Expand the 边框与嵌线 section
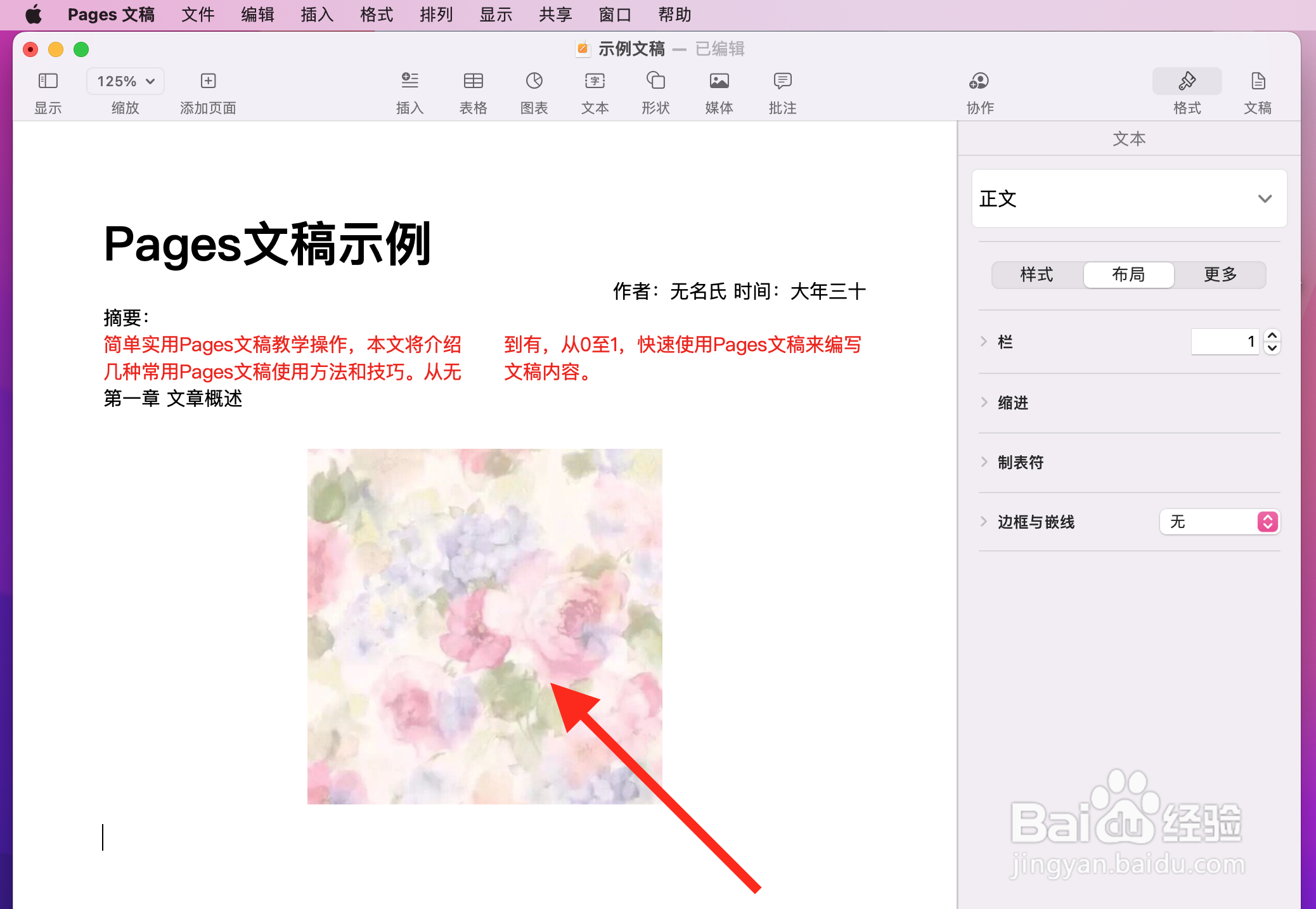This screenshot has height=909, width=1316. 984,522
